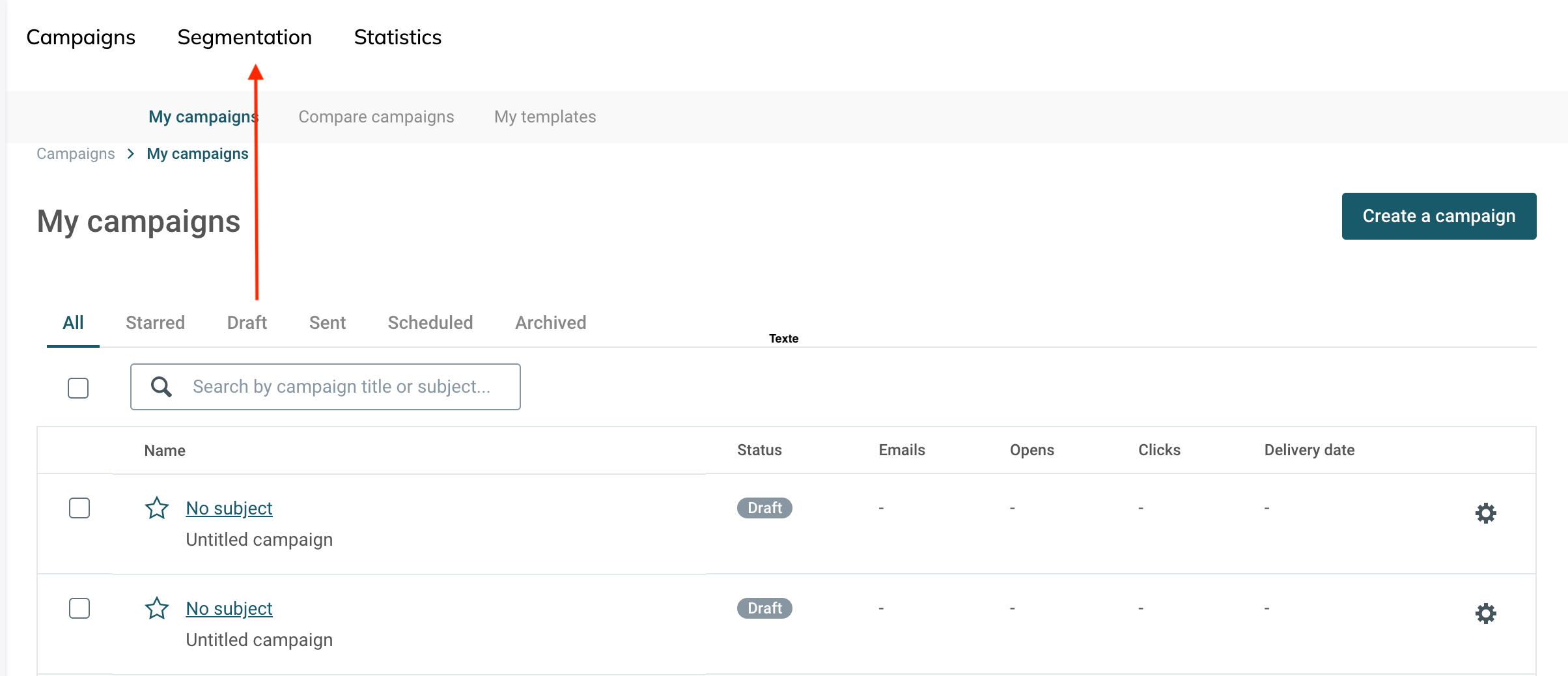Open second No subject campaign link

click(229, 608)
